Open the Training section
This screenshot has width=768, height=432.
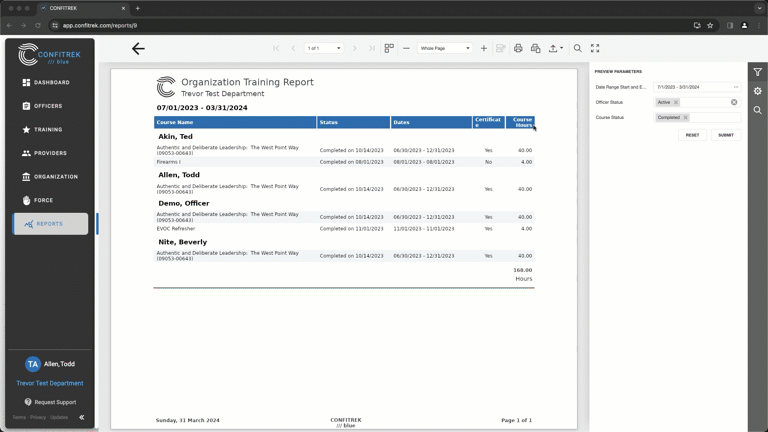pos(50,129)
